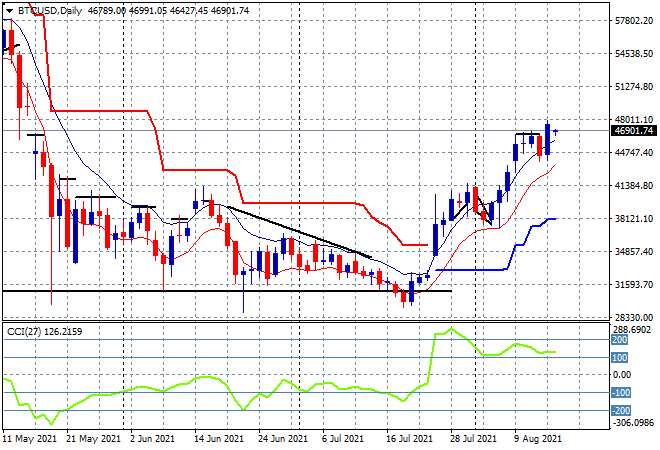Click the 6 Jul 2021 date label

[x=342, y=439]
